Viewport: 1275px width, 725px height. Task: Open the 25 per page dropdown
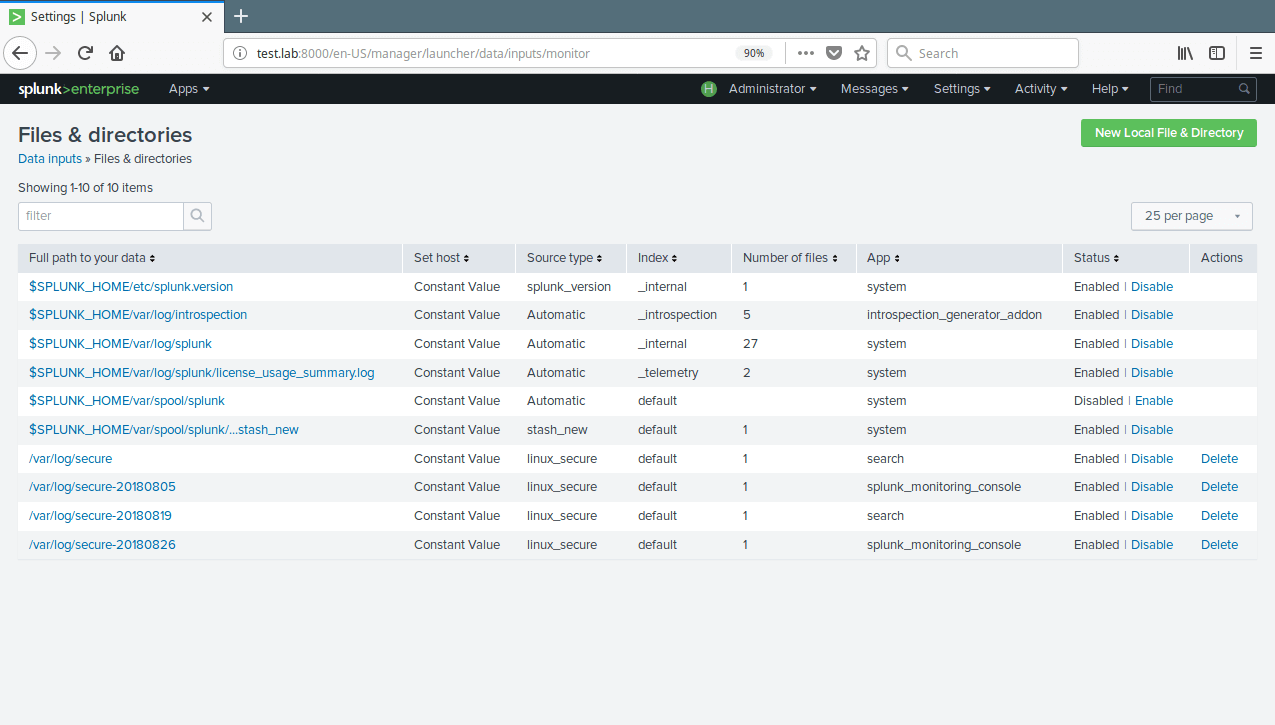coord(1191,216)
